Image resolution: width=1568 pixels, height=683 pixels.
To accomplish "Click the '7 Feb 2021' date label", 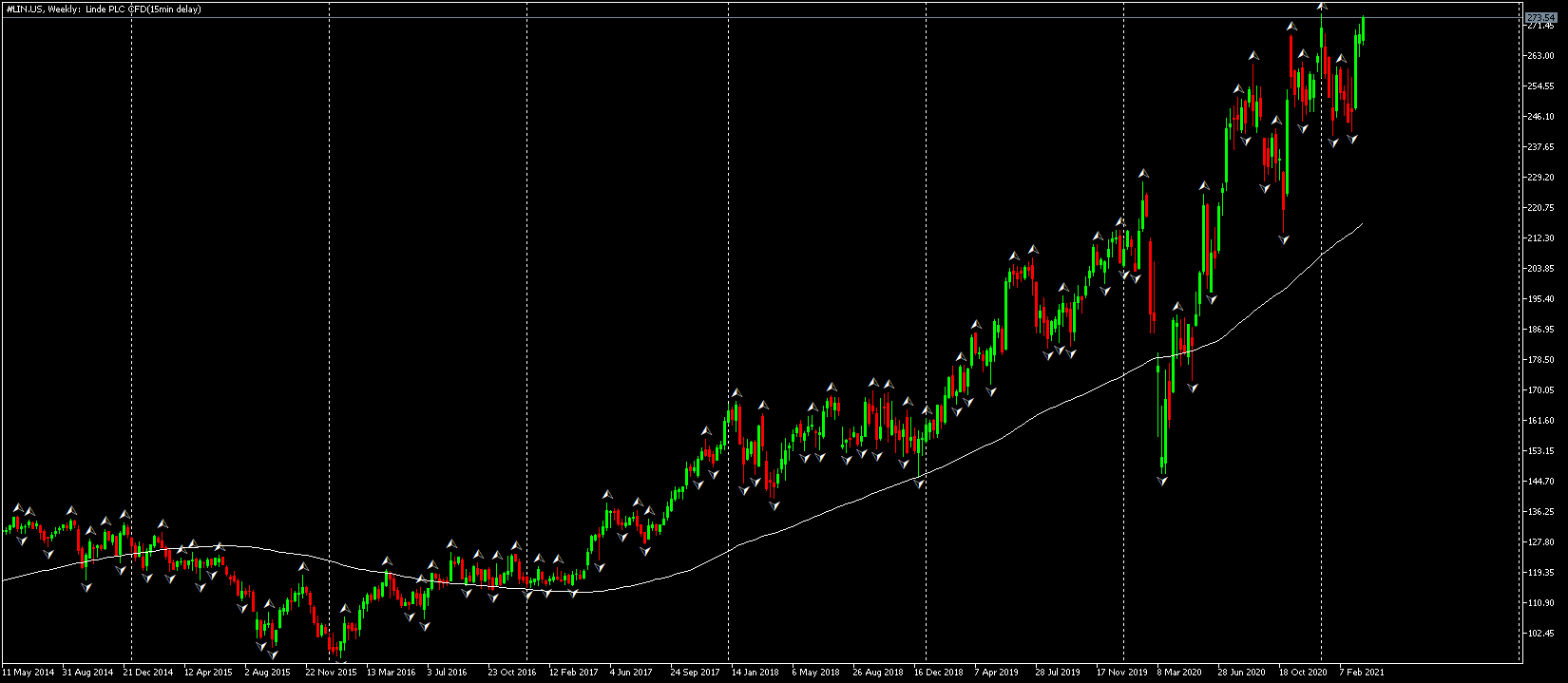I will [x=1361, y=672].
